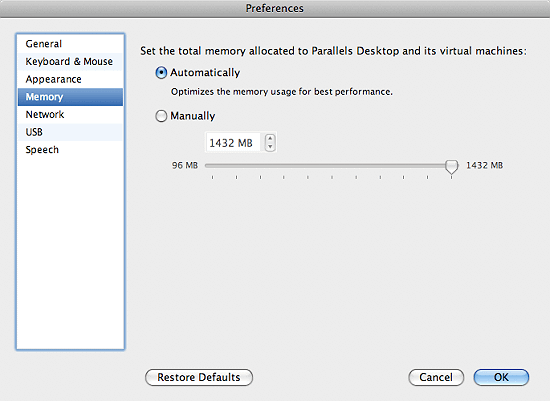Choose the Automatically radio option
Image resolution: width=550 pixels, height=401 pixels.
point(161,73)
